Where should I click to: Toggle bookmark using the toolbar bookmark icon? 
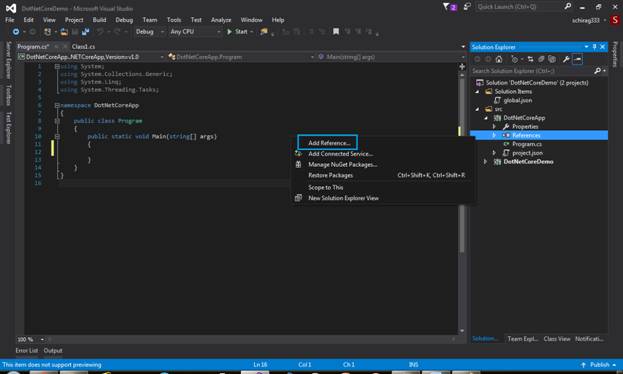[x=336, y=31]
